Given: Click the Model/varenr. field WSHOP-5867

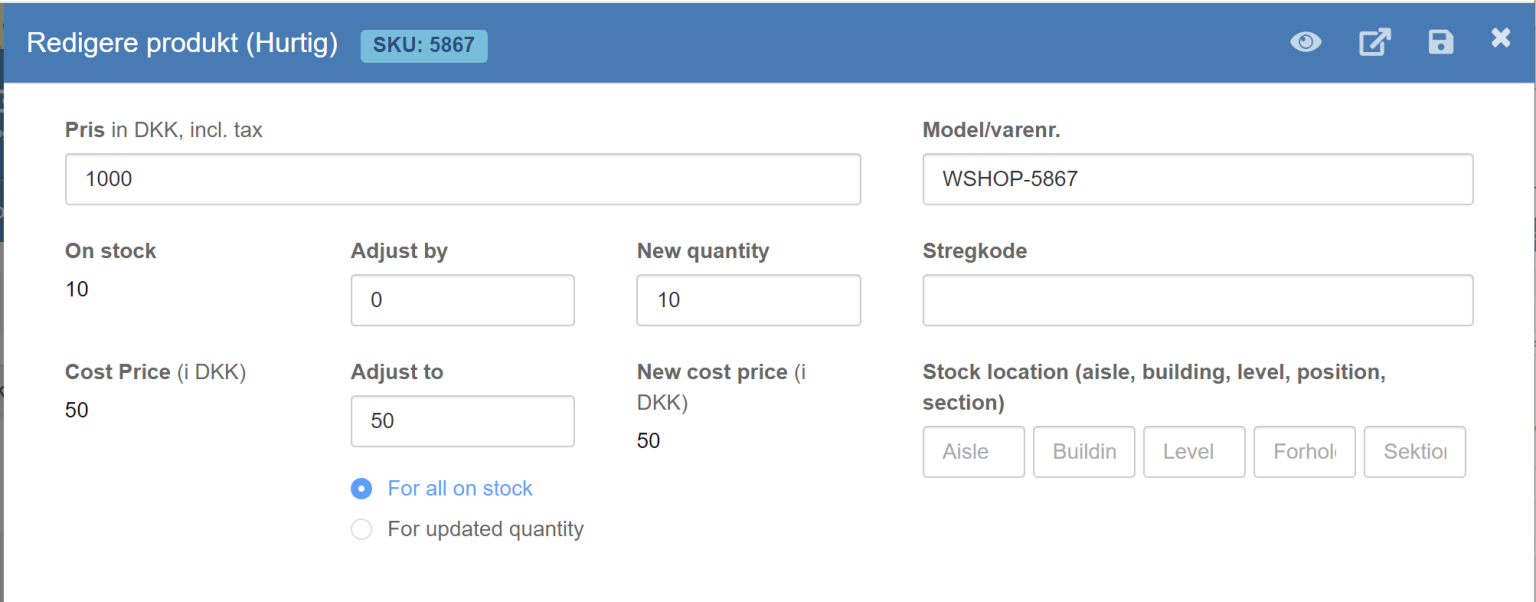Looking at the screenshot, I should (1198, 179).
